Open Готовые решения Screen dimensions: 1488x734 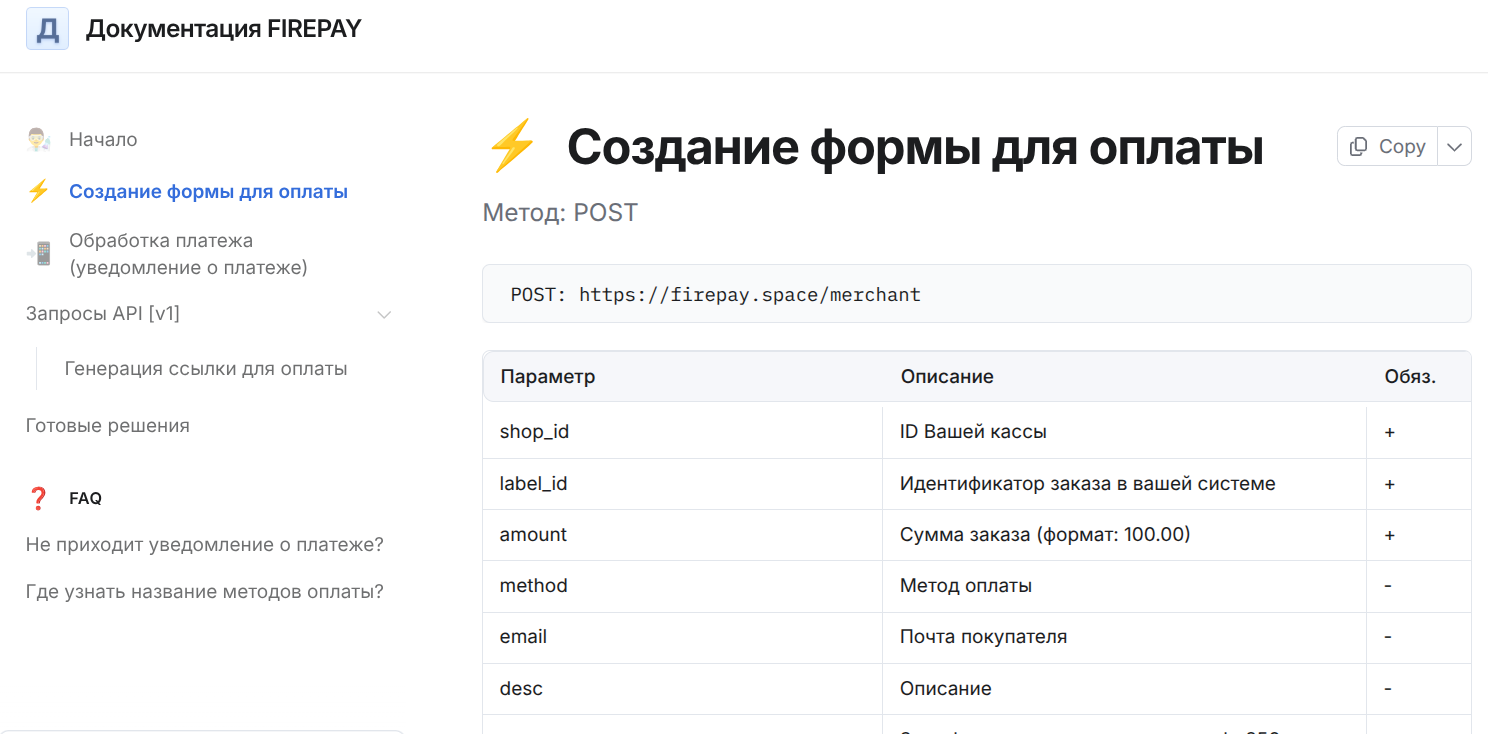[x=106, y=425]
